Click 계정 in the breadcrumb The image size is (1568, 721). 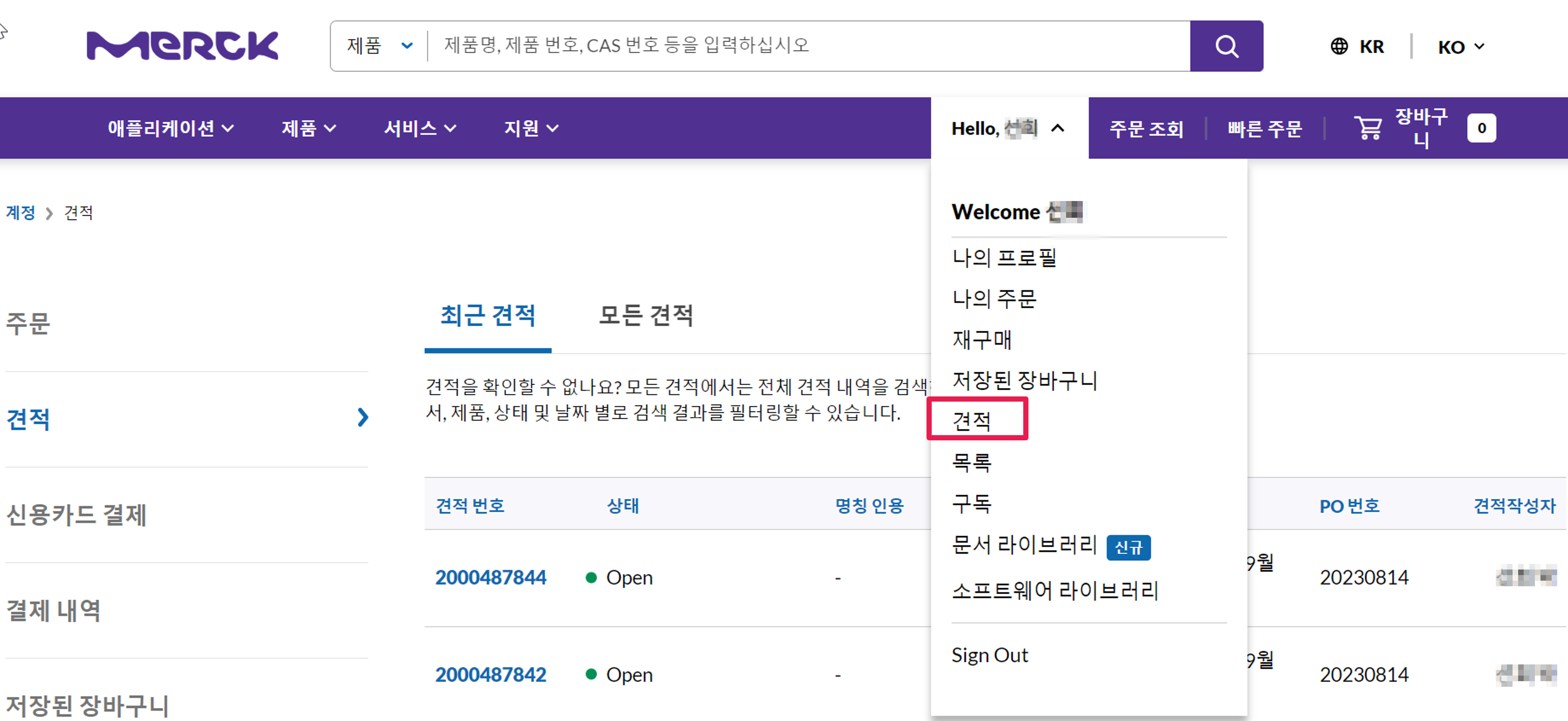21,213
